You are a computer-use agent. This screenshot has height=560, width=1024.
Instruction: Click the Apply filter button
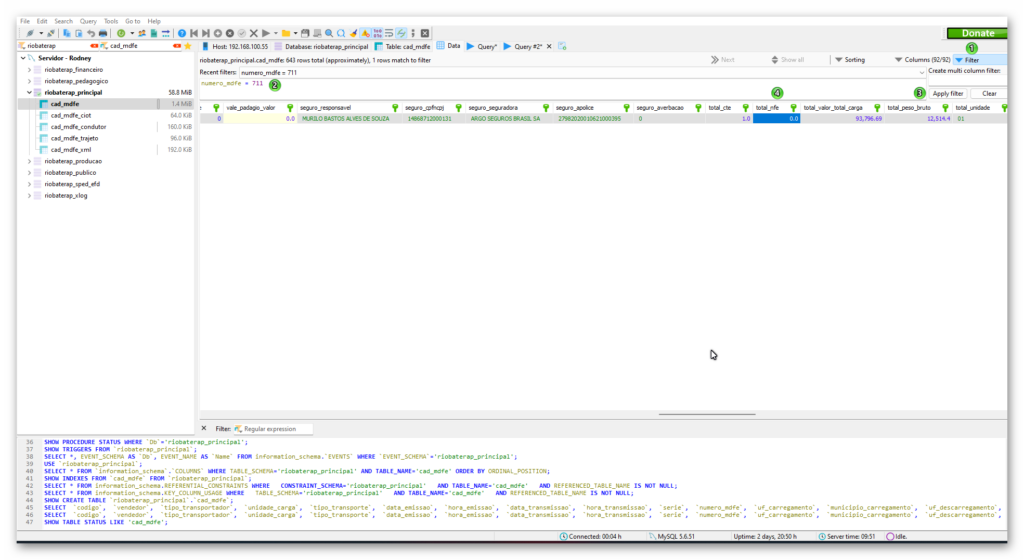point(947,94)
